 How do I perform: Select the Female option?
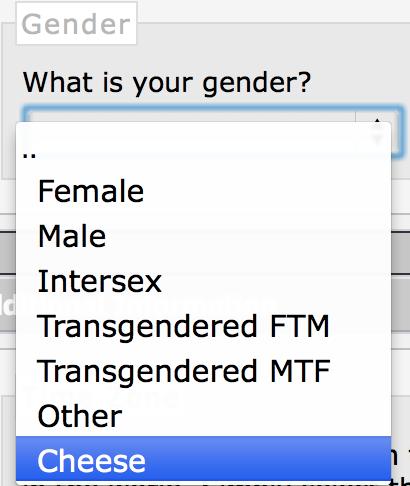pos(203,191)
